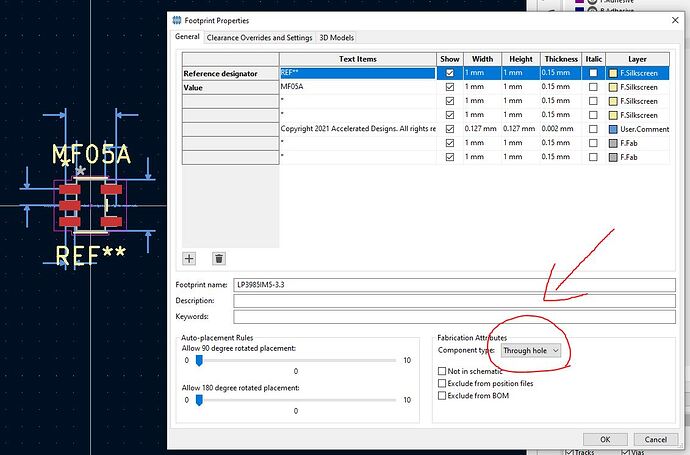
Task: Enable Exclude from position files option
Action: click(x=442, y=383)
